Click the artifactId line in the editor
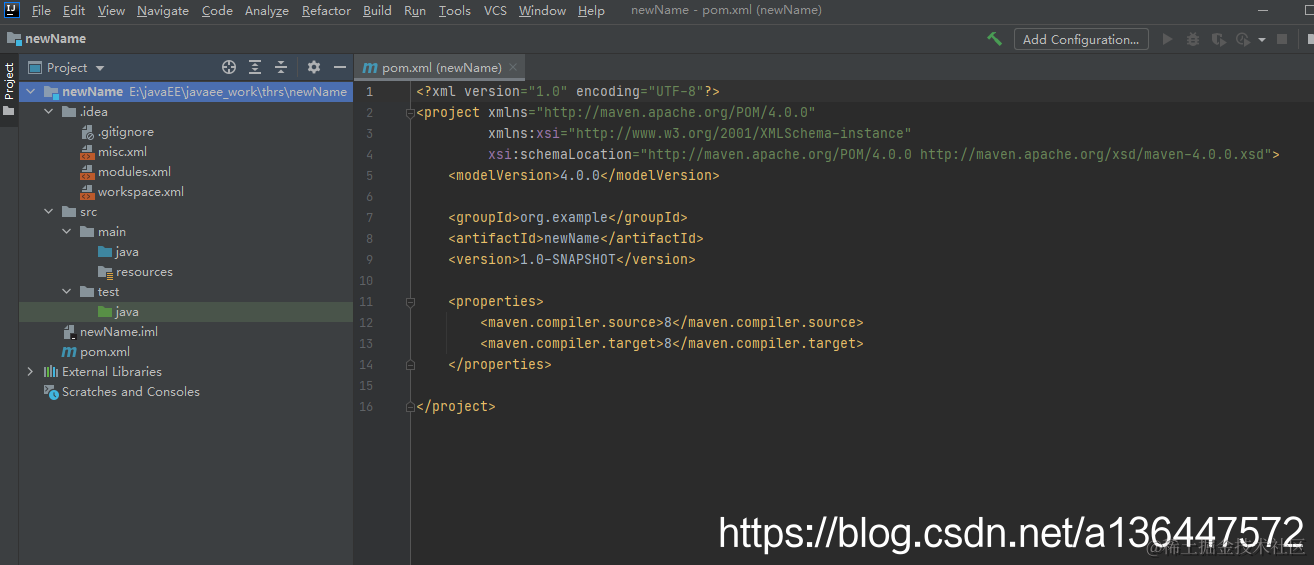1314x565 pixels. [576, 238]
